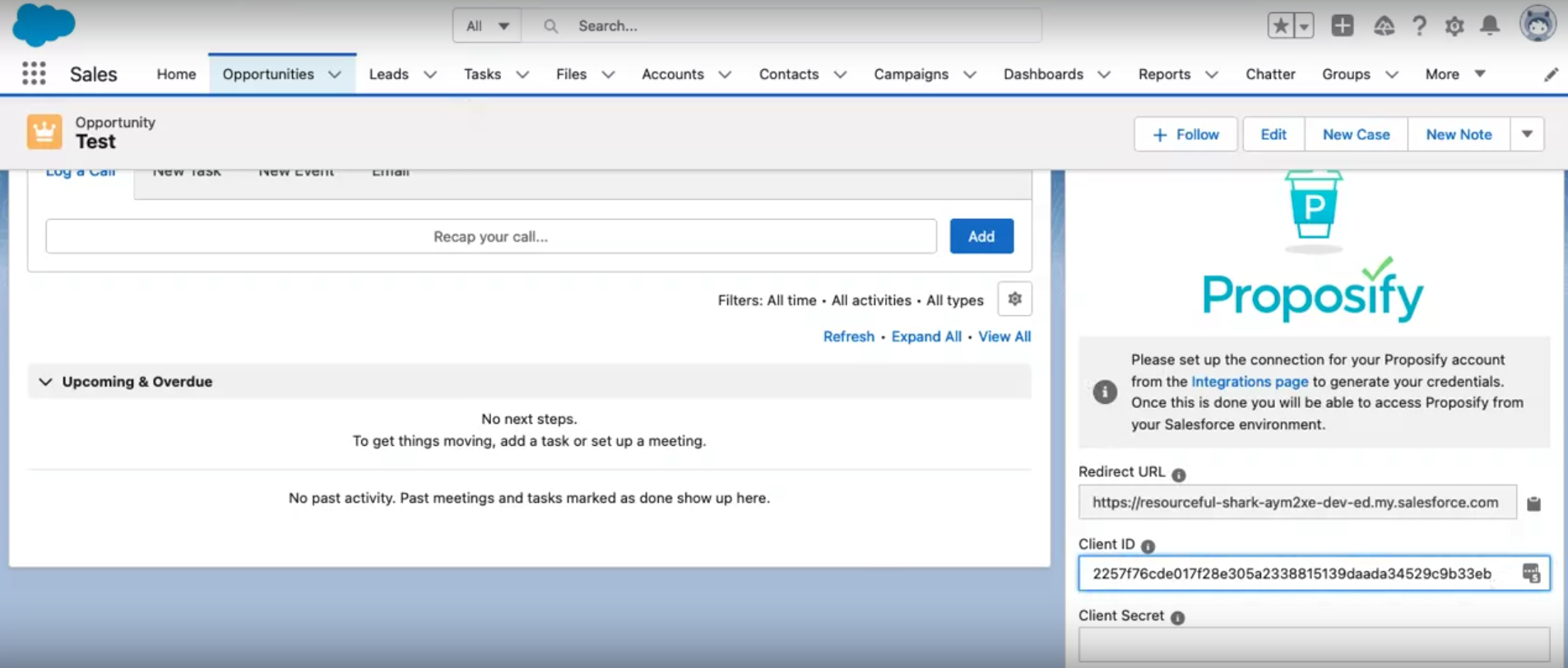Open the Trailhead guidance icon
The image size is (1568, 668).
[1384, 26]
